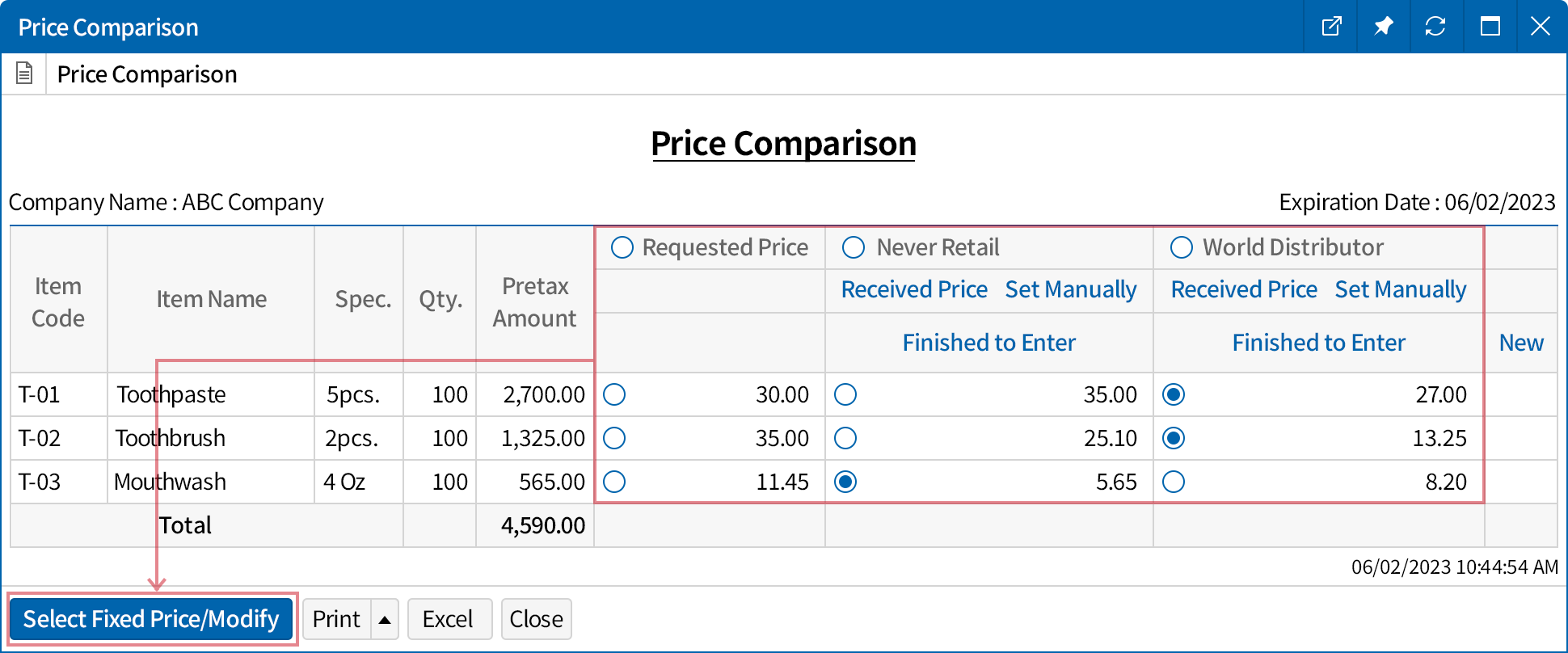Viewport: 1568px width, 653px height.
Task: Open the window in a new popup
Action: coord(1331,27)
